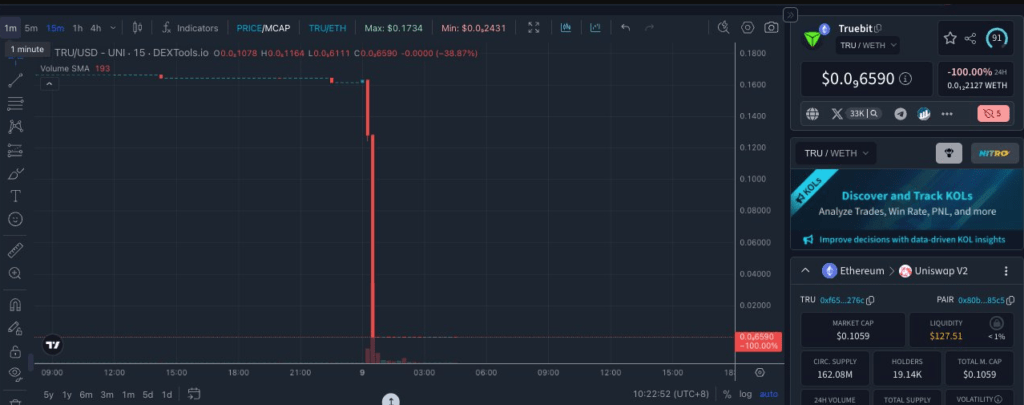Open the Truebit website globe icon

pos(812,114)
